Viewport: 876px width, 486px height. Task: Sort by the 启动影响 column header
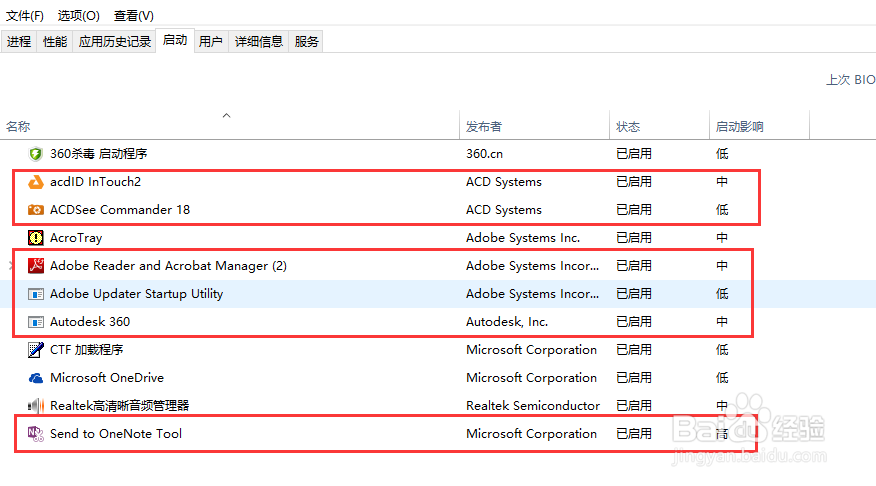click(x=740, y=127)
